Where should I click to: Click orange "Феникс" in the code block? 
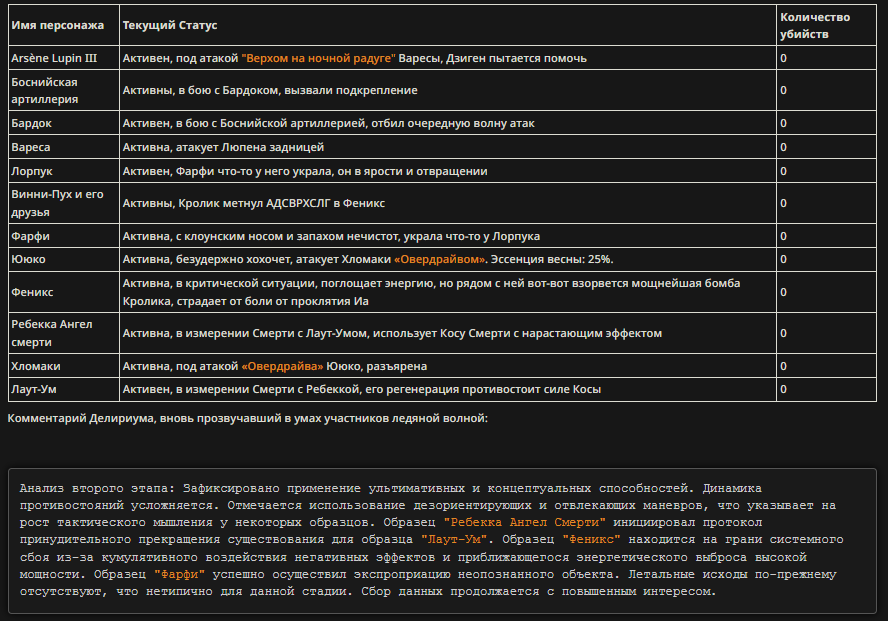point(591,539)
